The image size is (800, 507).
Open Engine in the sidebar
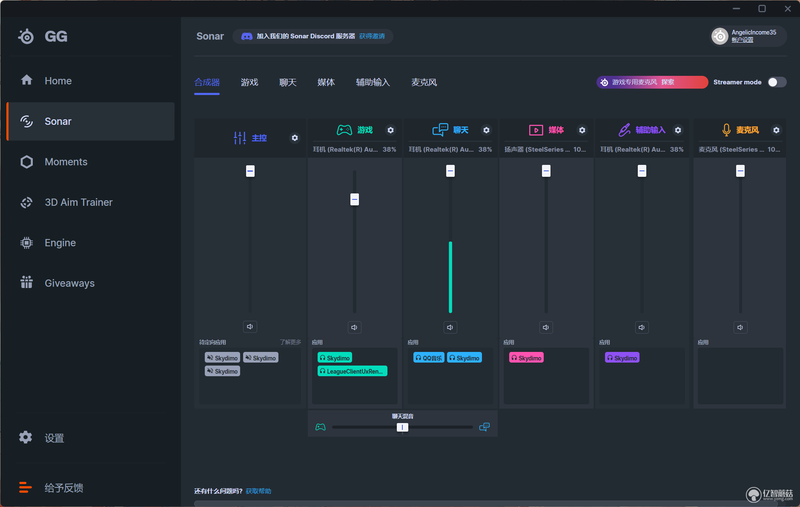point(60,243)
